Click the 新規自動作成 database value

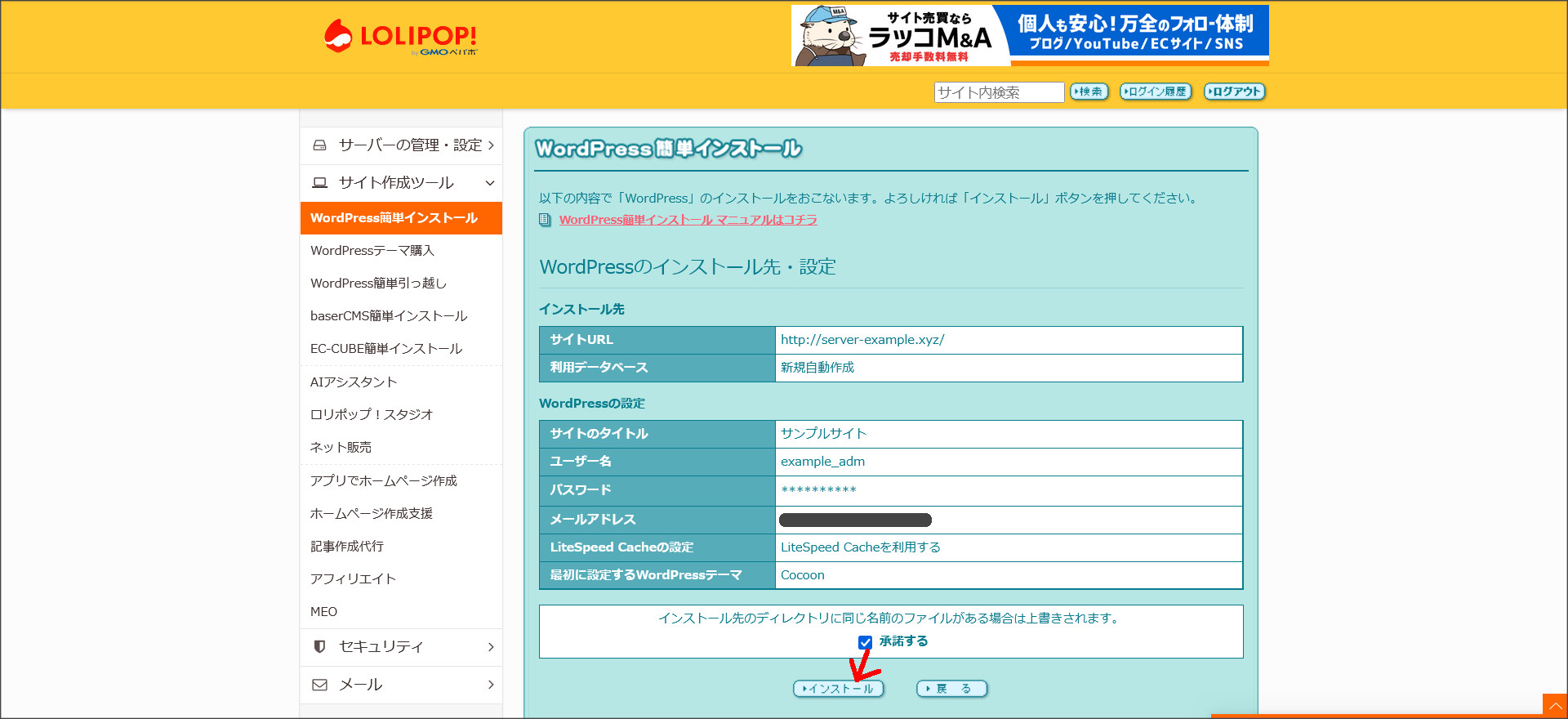pyautogui.click(x=817, y=368)
